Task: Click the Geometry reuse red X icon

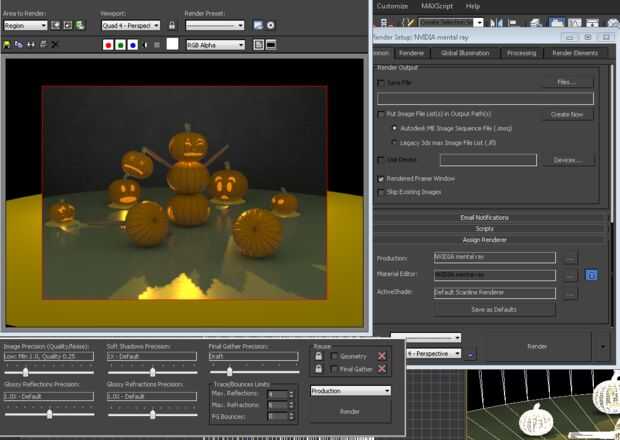Action: tap(381, 356)
